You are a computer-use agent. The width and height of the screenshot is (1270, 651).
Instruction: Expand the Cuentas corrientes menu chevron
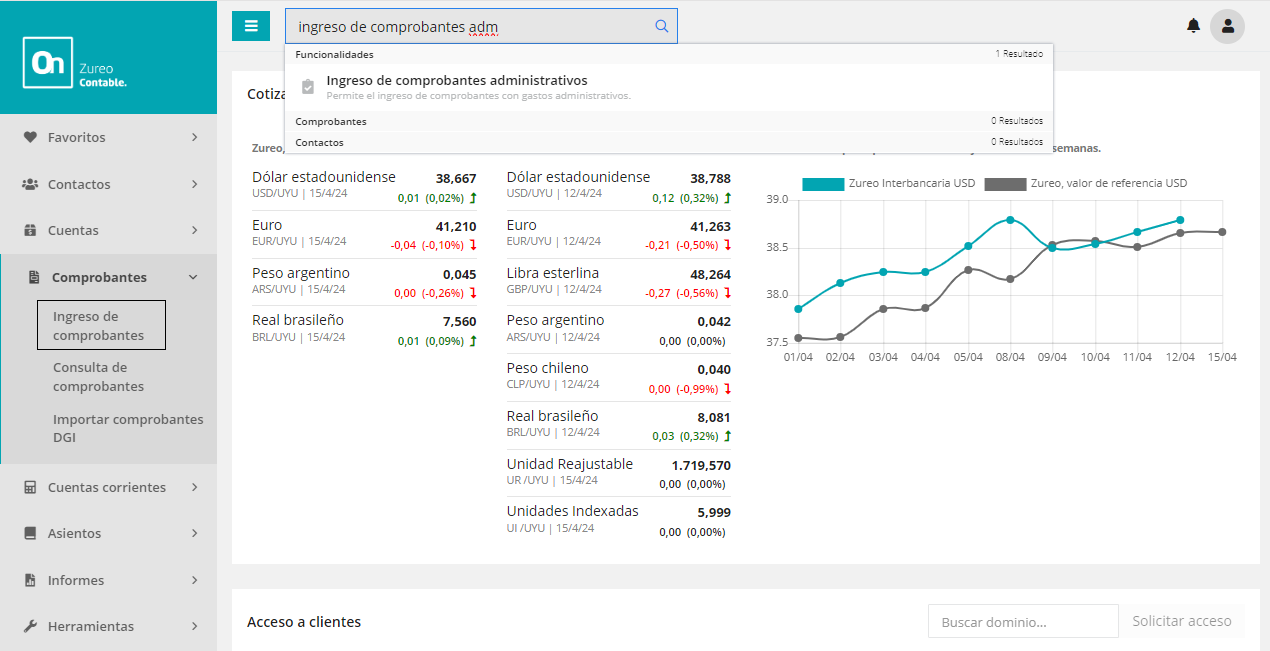194,487
